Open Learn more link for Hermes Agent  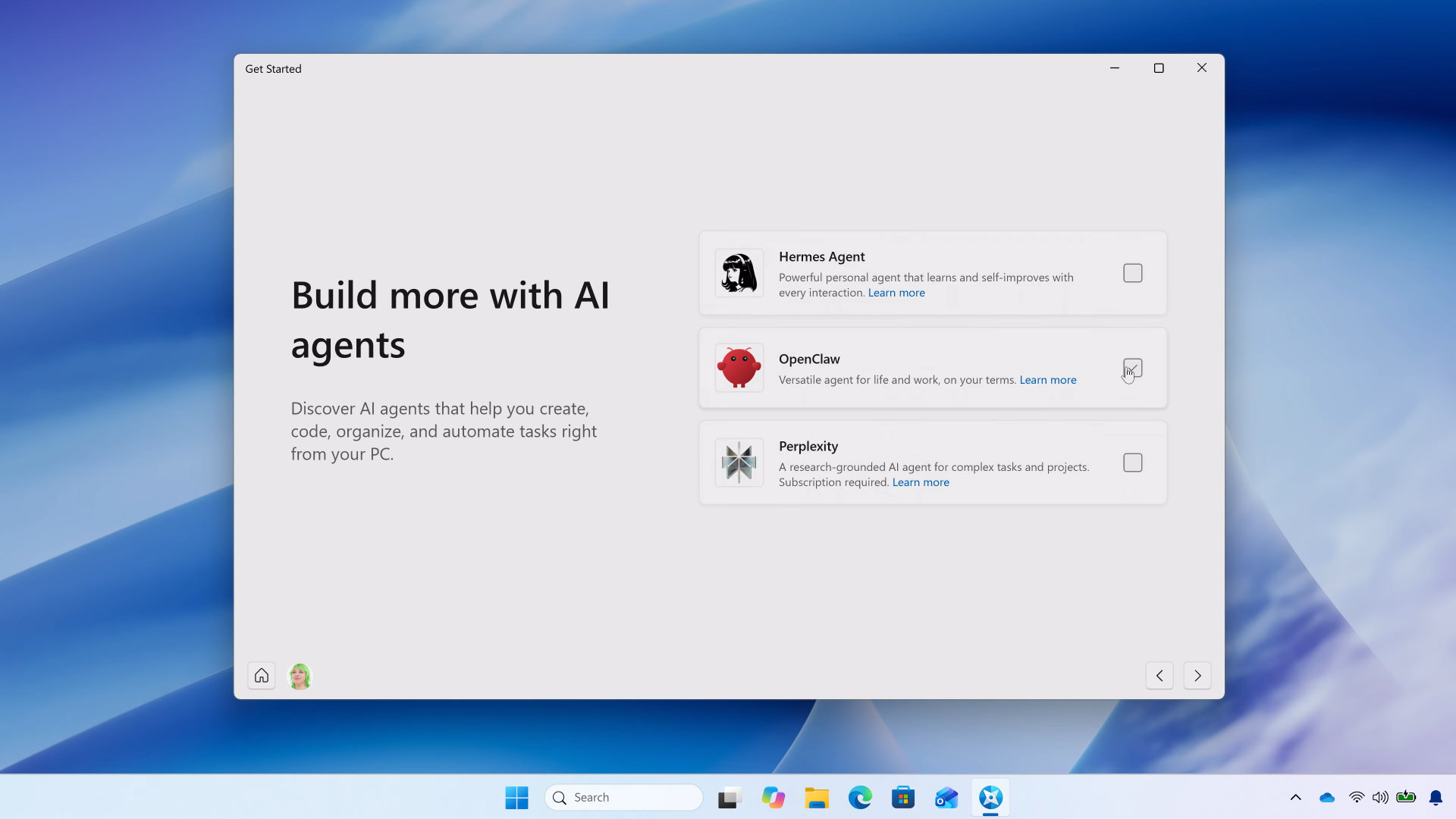(896, 293)
